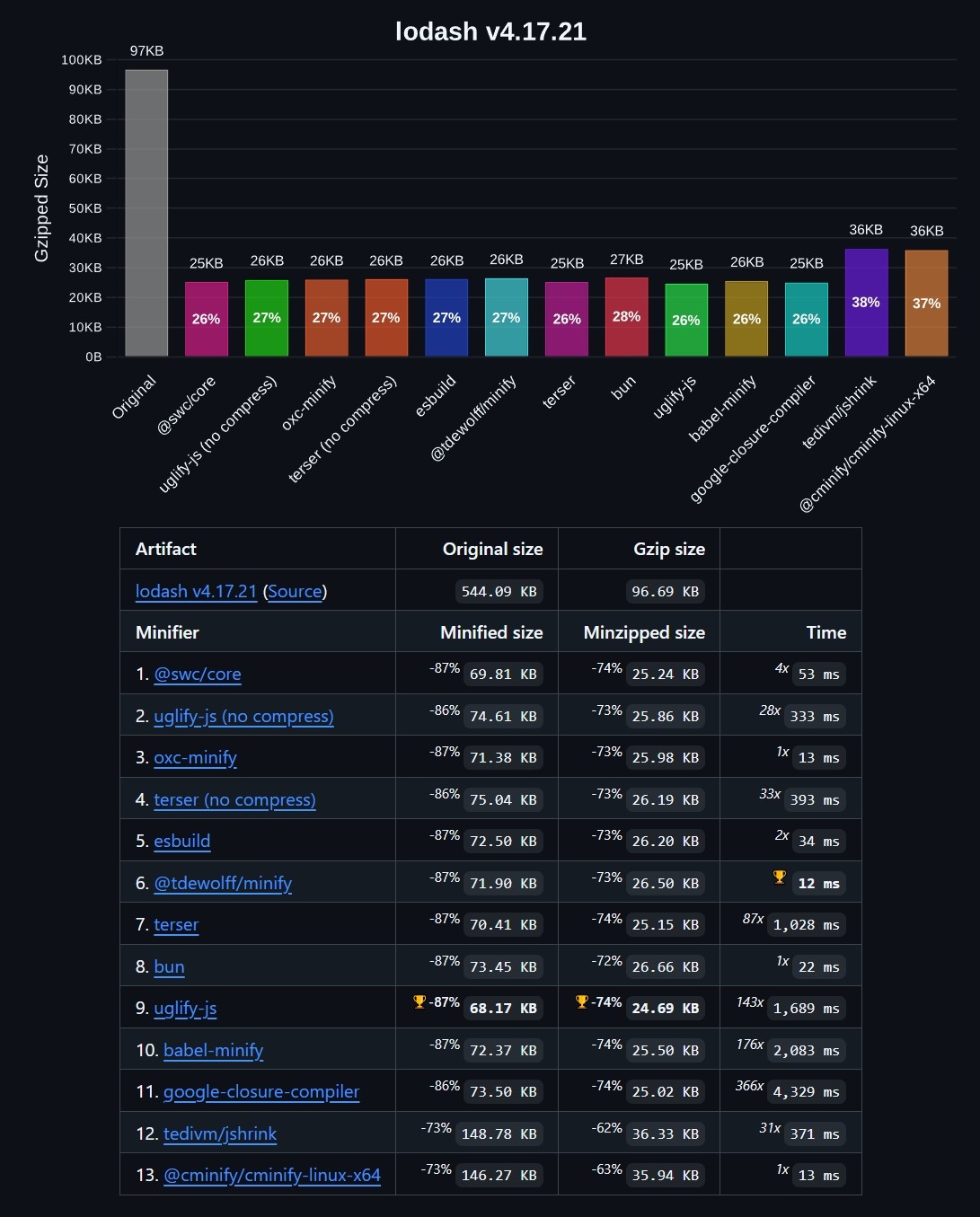Viewport: 980px width, 1217px height.
Task: Open the babel-minify link
Action: [213, 1050]
